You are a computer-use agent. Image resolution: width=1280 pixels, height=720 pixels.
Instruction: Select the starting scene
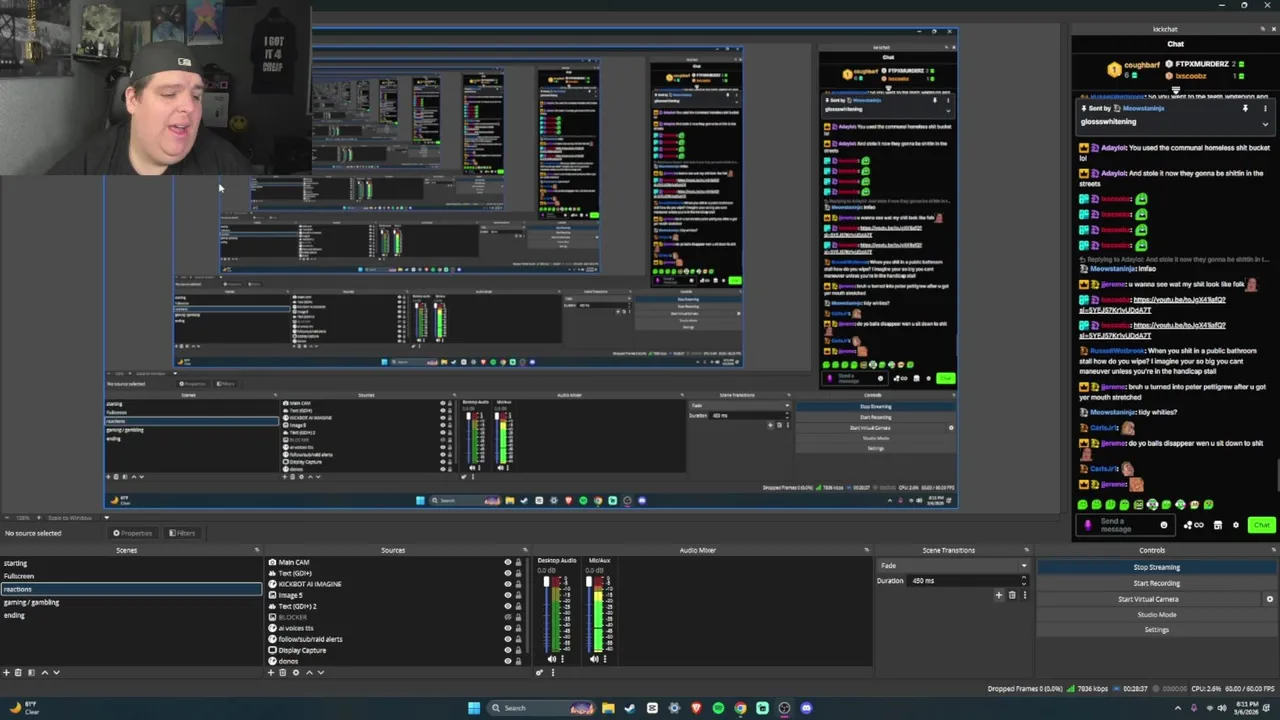(131, 563)
